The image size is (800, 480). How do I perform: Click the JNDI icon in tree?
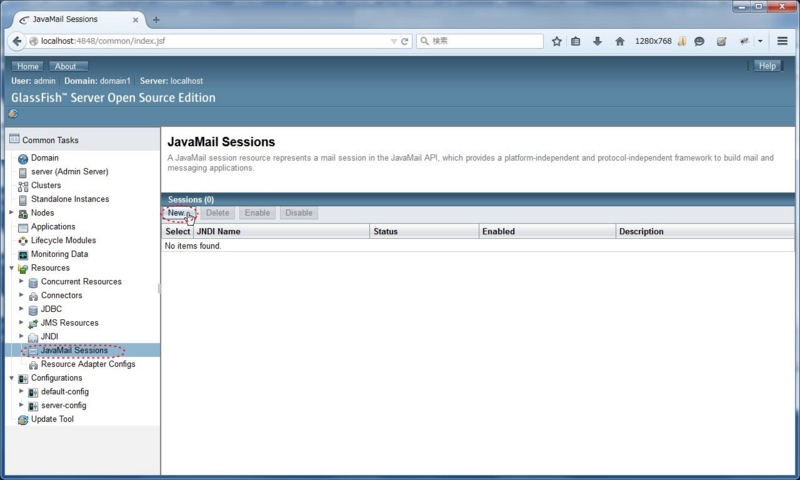[33, 337]
